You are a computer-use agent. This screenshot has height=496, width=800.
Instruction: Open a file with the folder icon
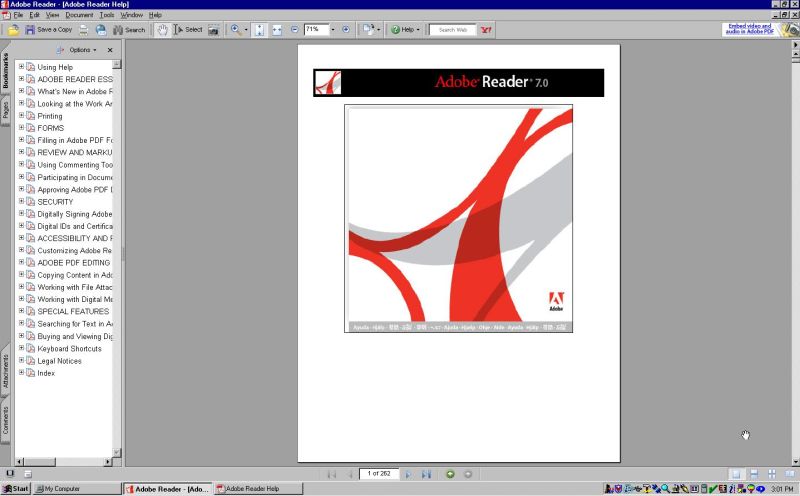[13, 30]
